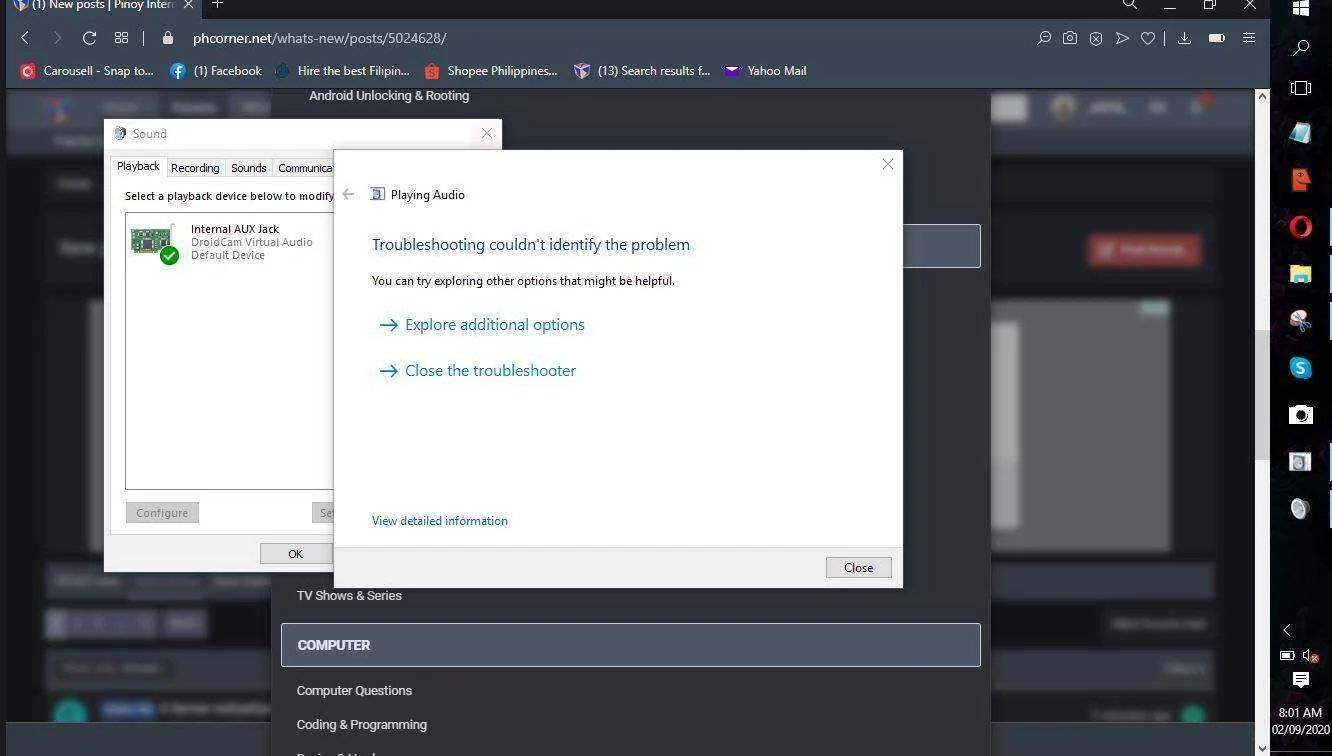Click Explore additional options
This screenshot has height=756, width=1332.
[482, 325]
